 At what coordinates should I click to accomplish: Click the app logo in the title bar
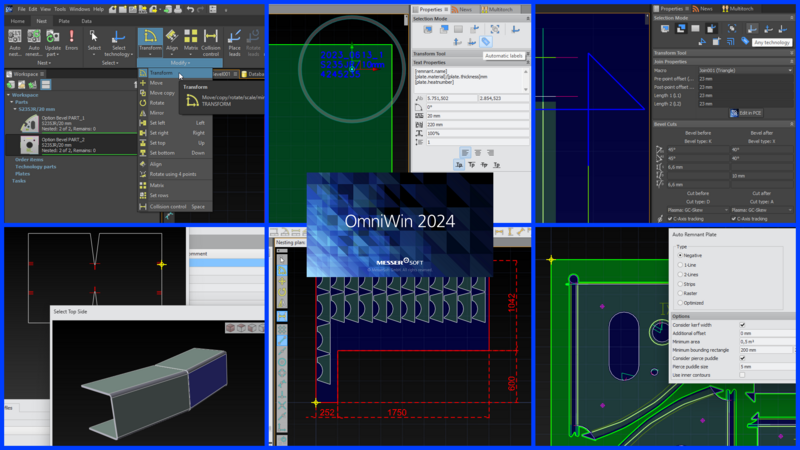click(9, 9)
